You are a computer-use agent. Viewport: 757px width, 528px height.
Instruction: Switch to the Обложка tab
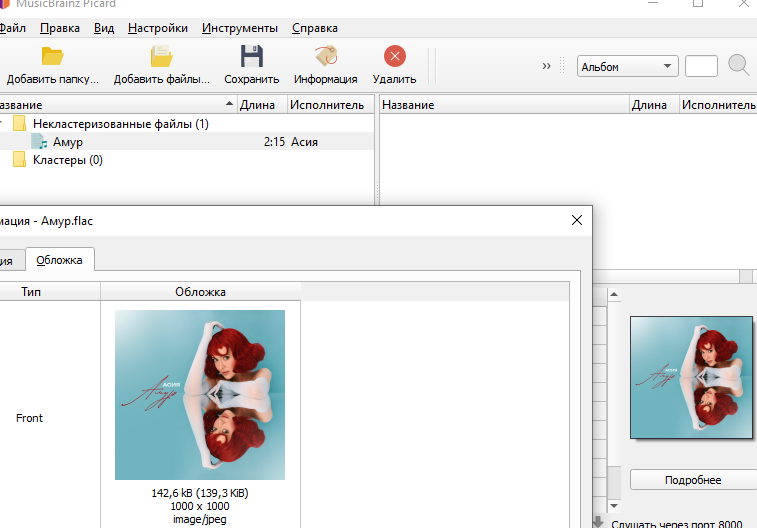59,260
